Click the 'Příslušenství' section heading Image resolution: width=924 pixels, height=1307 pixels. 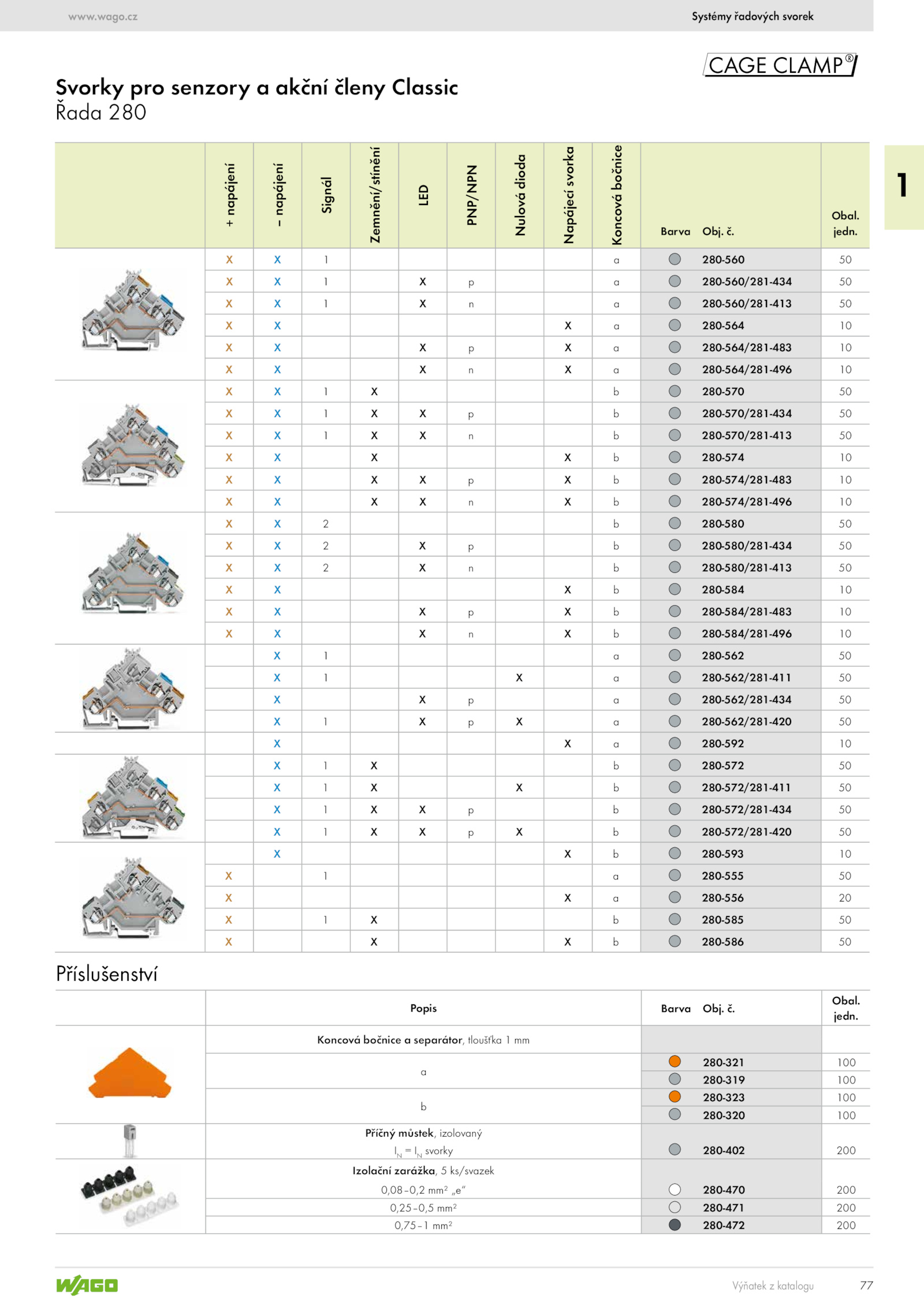point(107,974)
